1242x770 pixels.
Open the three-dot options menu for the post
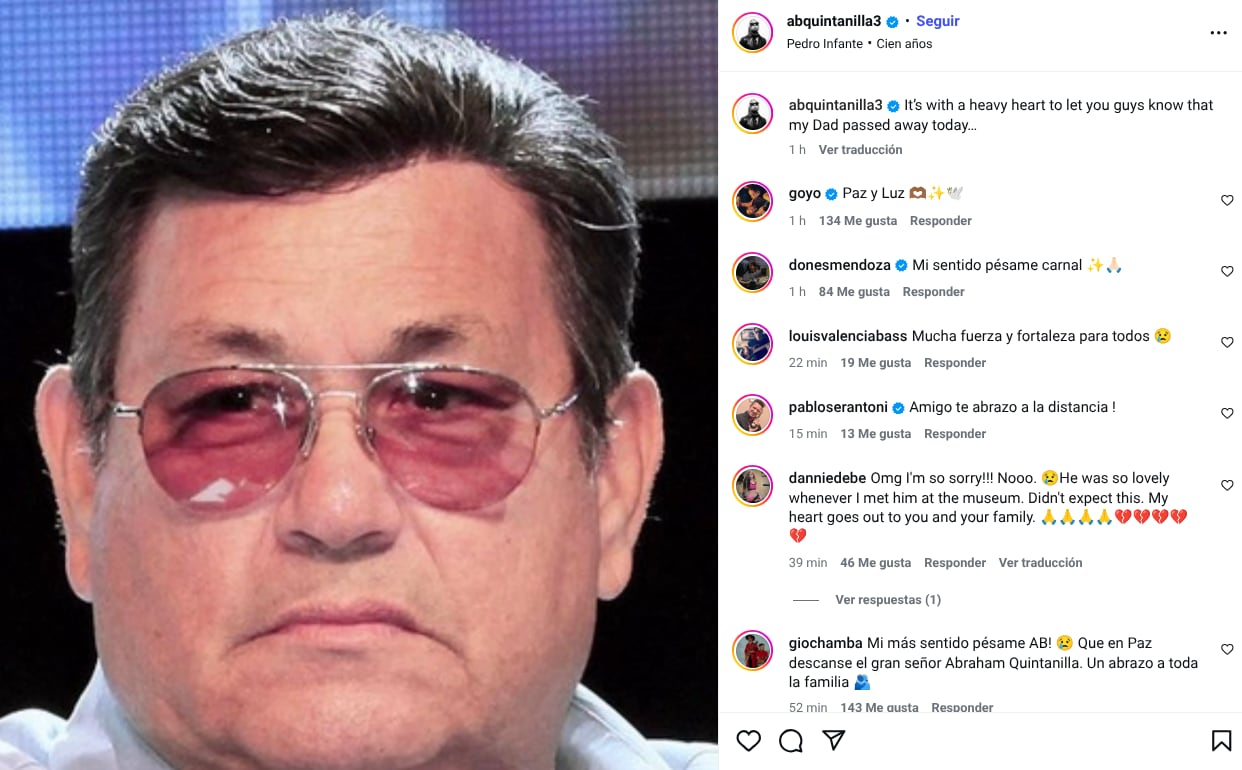1219,32
